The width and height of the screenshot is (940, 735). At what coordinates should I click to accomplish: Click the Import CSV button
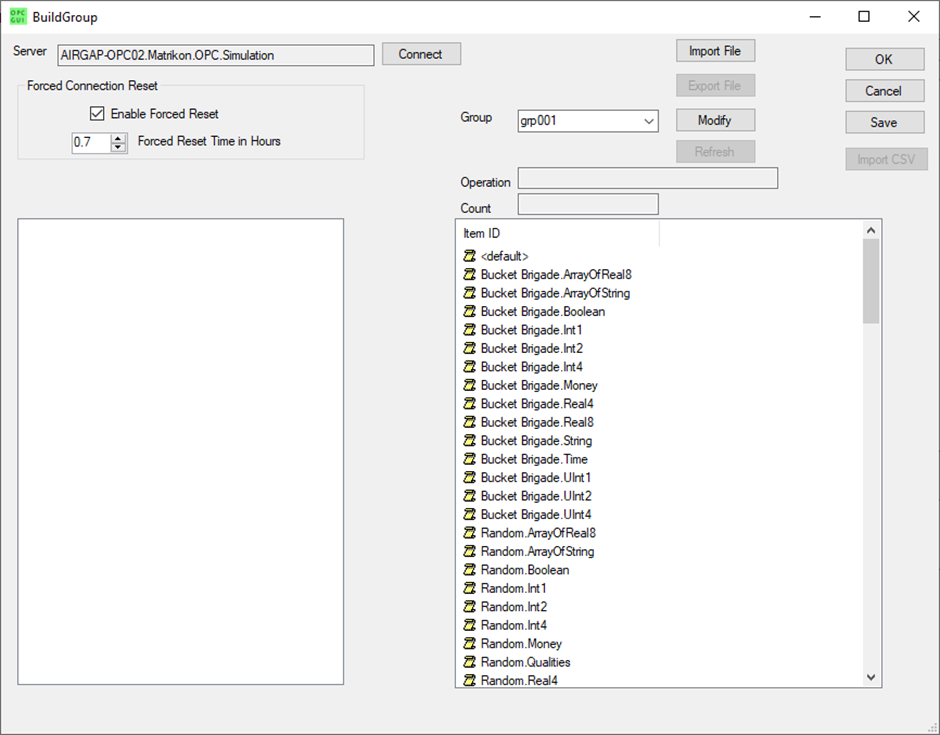887,159
